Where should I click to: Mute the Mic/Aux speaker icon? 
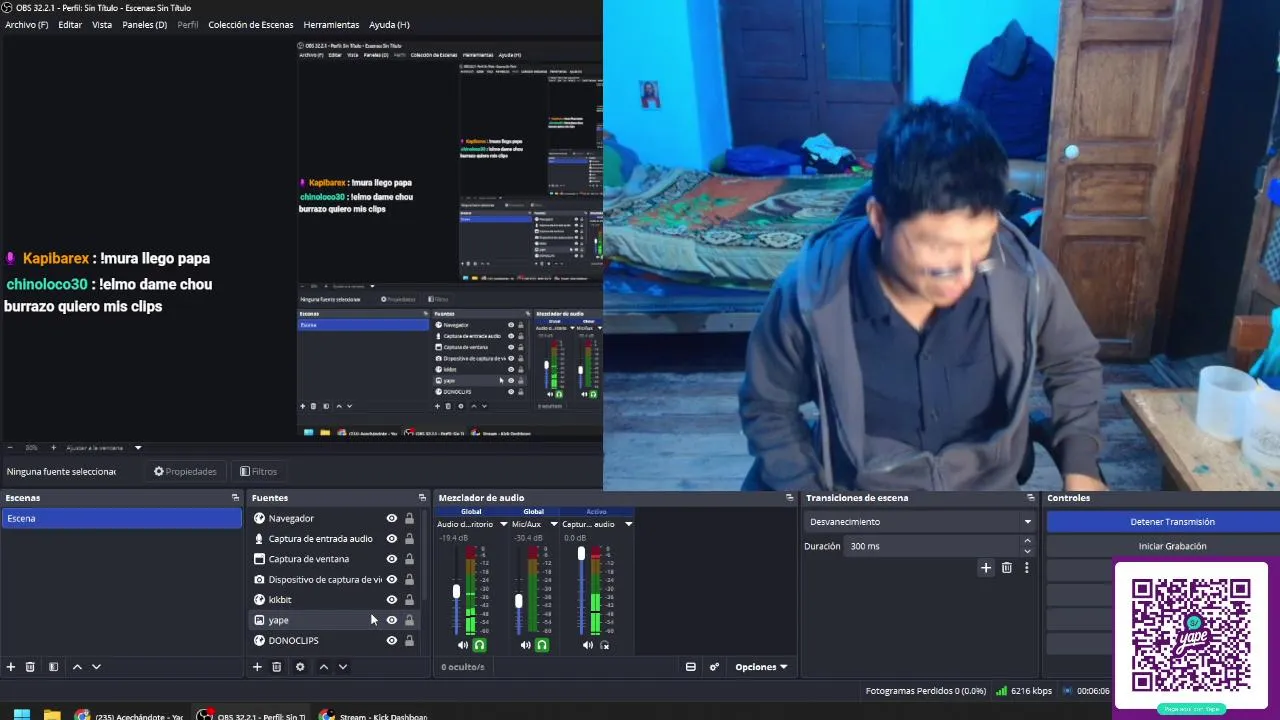coord(526,645)
